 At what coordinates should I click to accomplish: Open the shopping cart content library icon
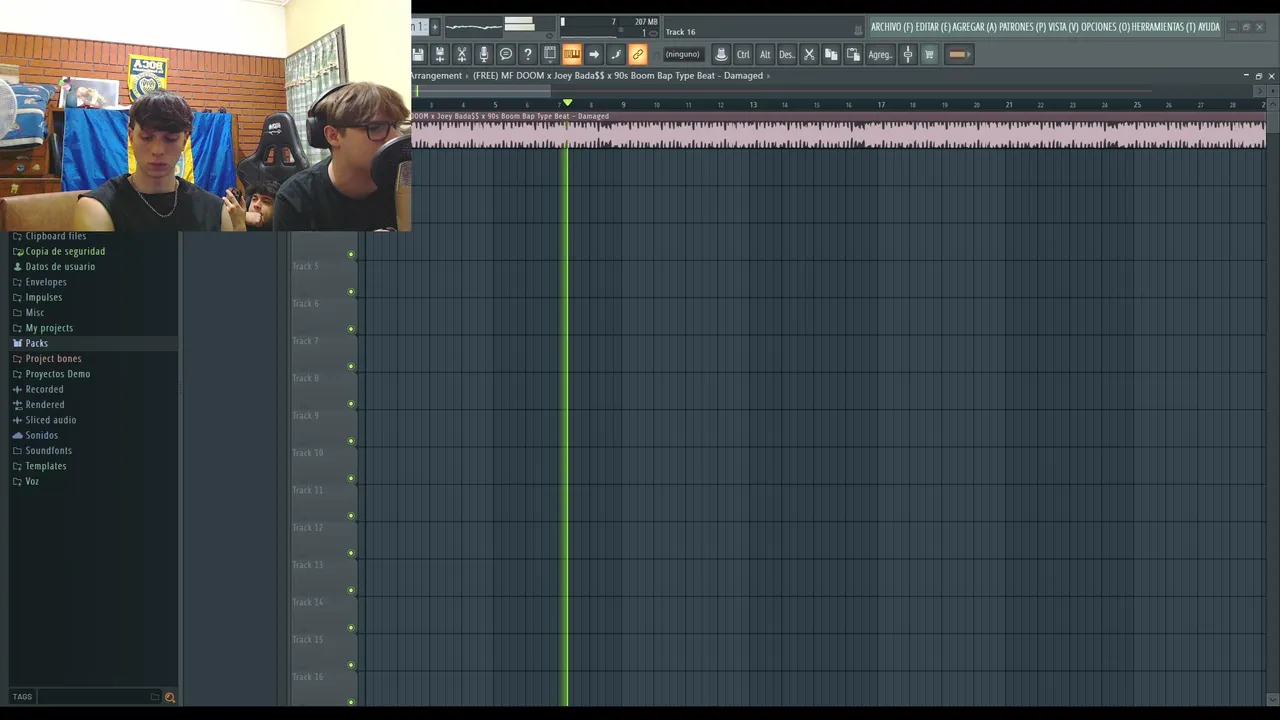[x=929, y=54]
